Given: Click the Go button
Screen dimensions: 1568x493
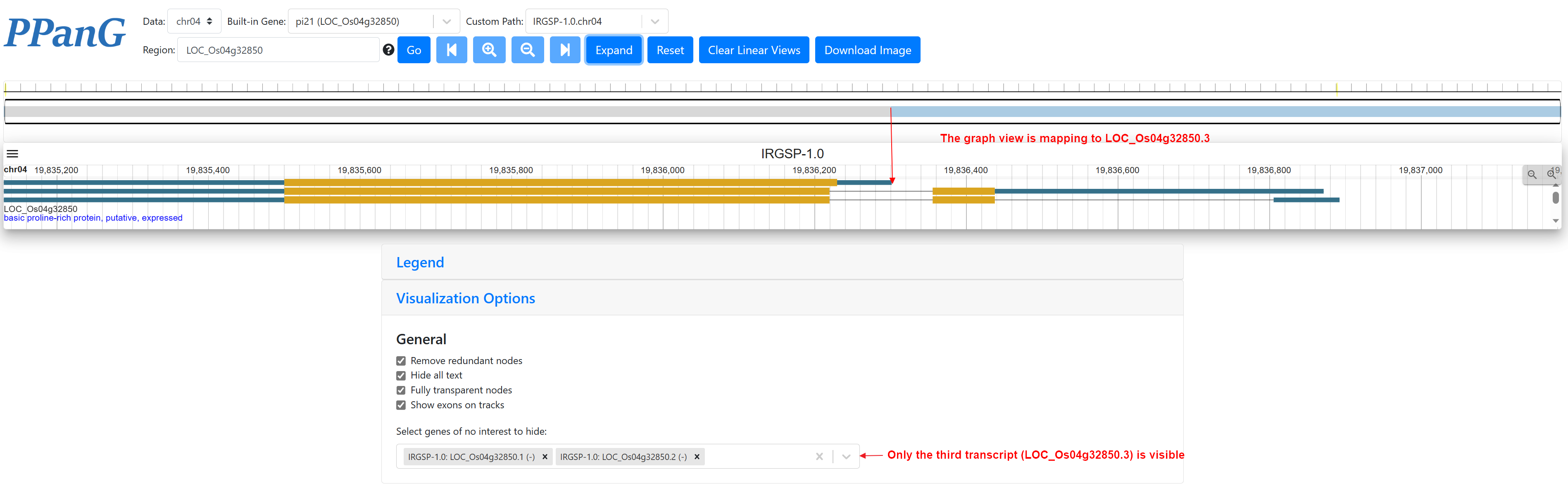Looking at the screenshot, I should pos(414,50).
